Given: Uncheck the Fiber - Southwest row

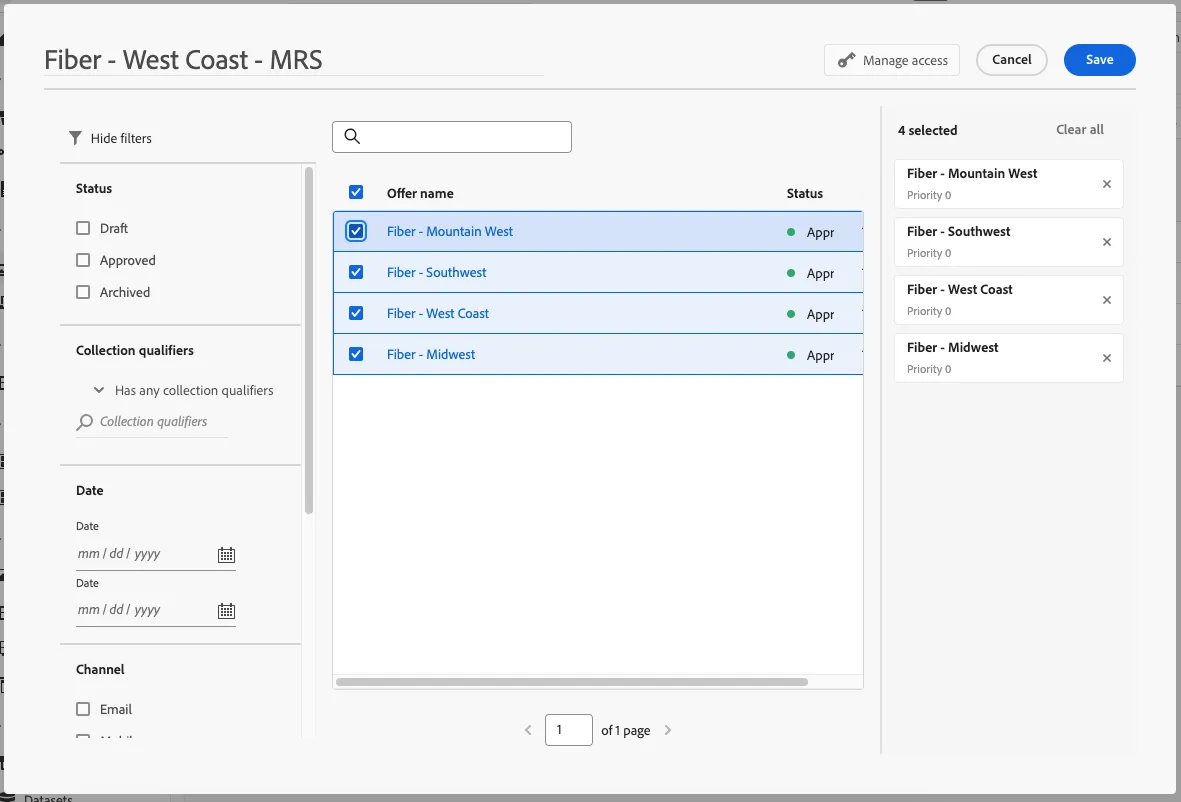Looking at the screenshot, I should pyautogui.click(x=356, y=272).
